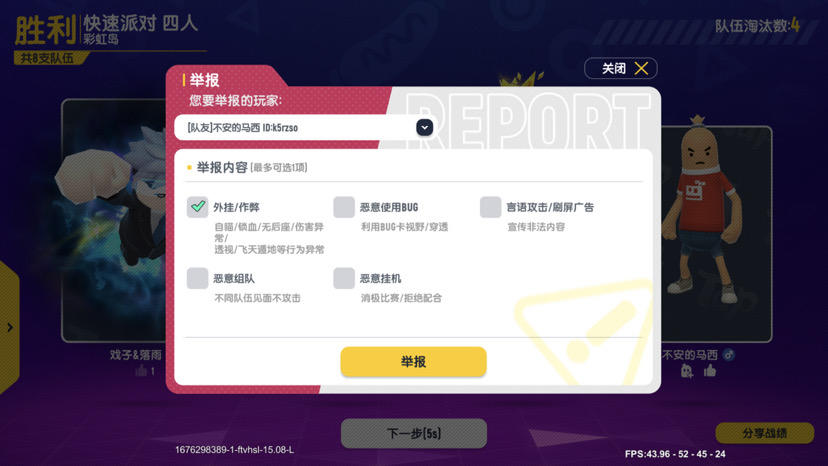
Task: Click the 分享战绩 share button
Action: click(765, 433)
